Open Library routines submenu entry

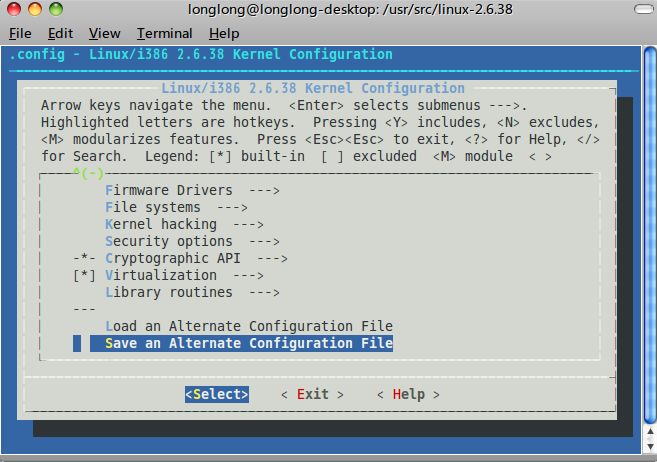(x=192, y=292)
